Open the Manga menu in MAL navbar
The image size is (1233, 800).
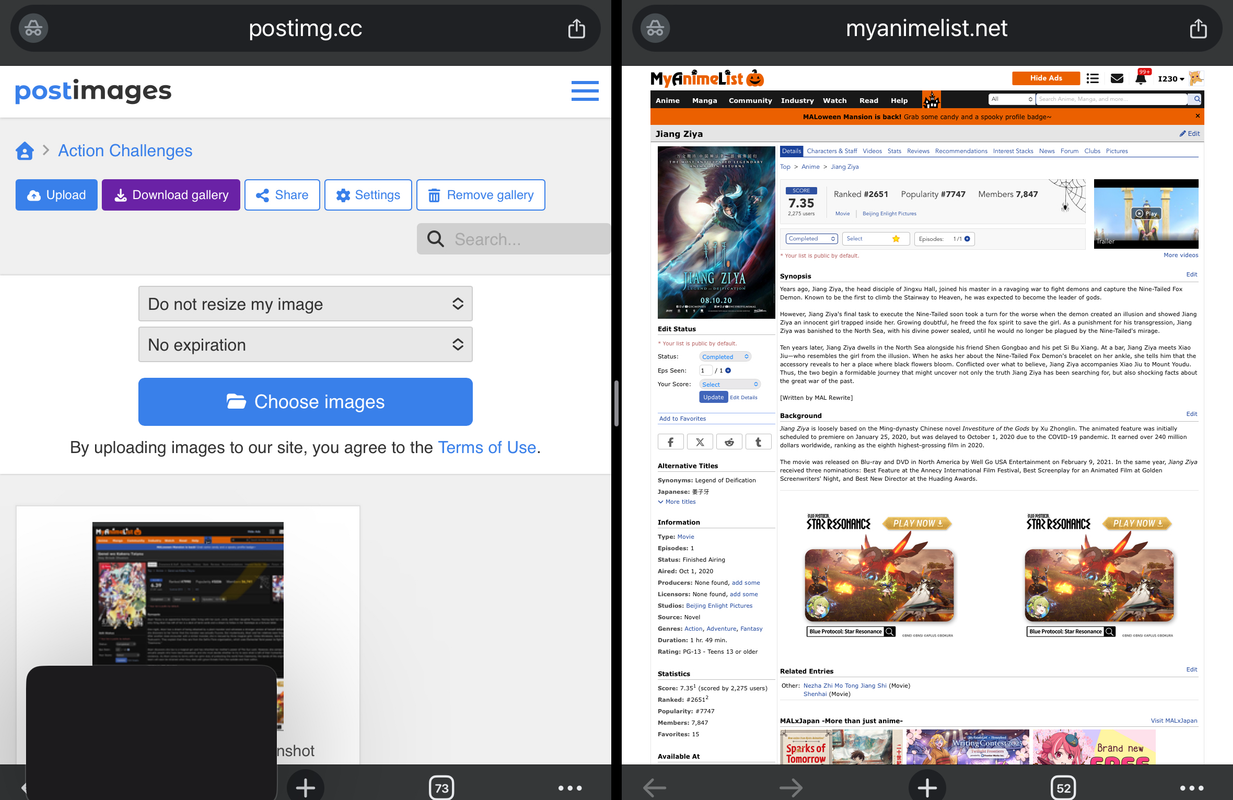tap(704, 100)
